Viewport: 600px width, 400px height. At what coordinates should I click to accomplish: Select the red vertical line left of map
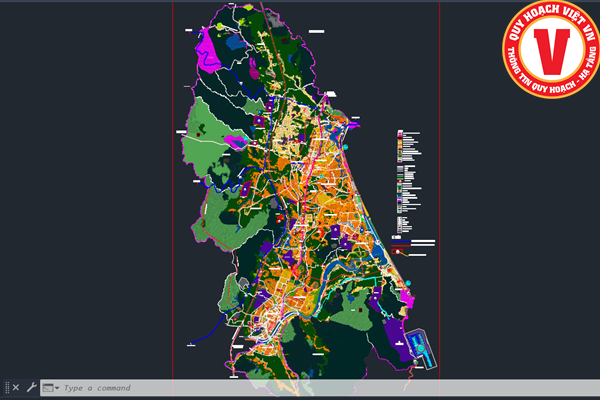point(173,200)
